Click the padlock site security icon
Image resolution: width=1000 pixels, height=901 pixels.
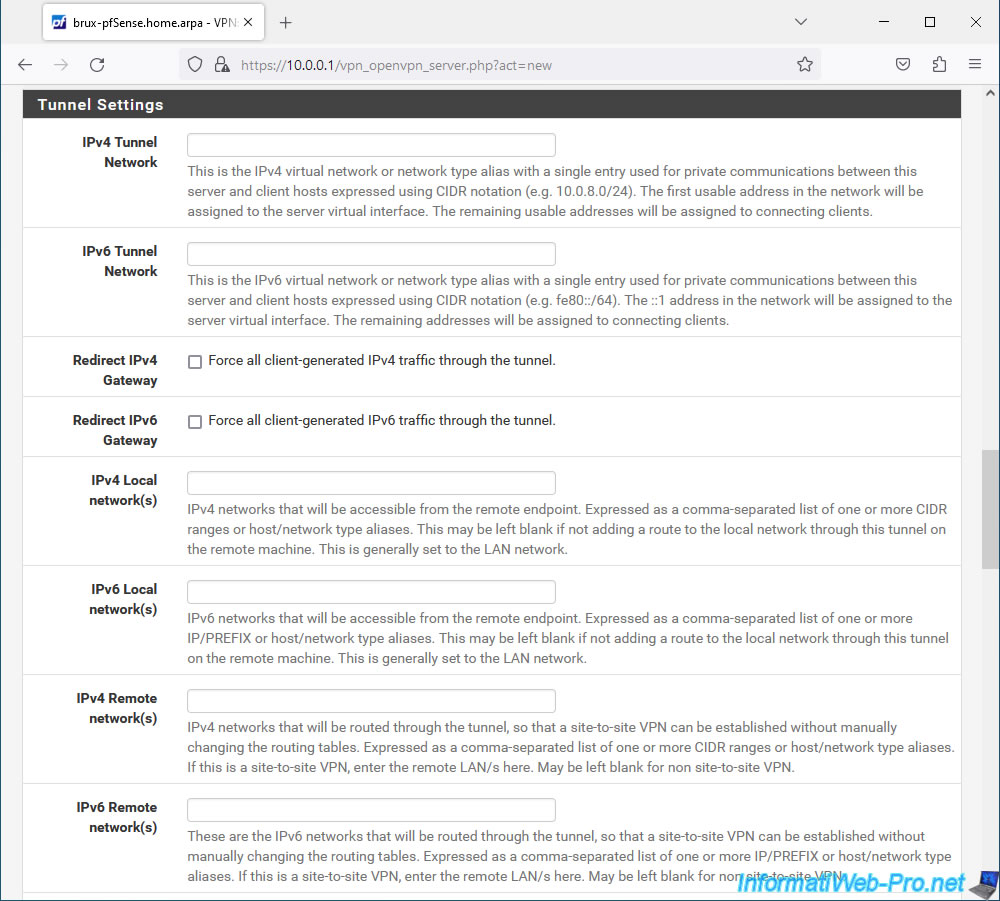pyautogui.click(x=221, y=64)
